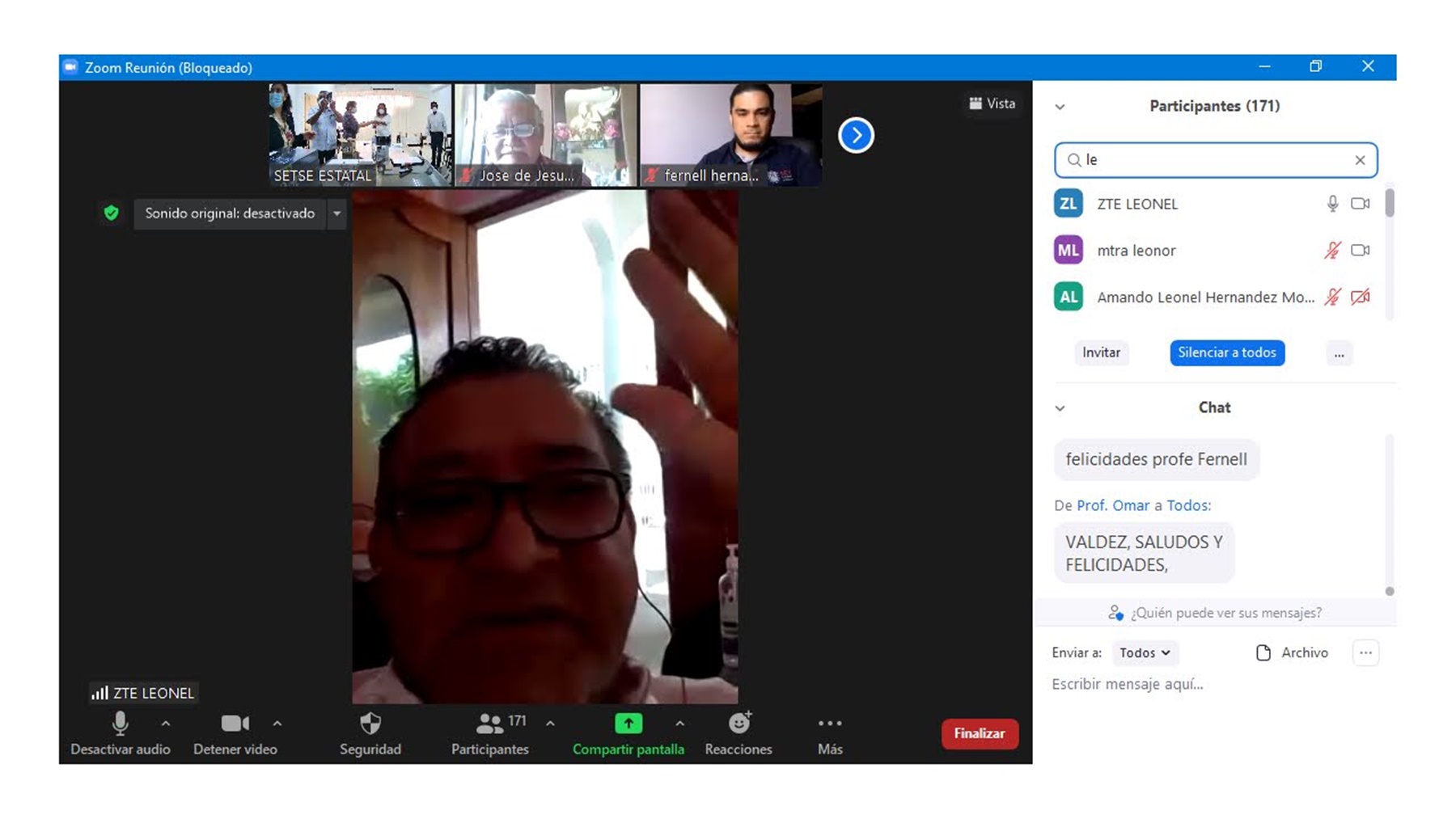End meeting with Finalizar button
The width and height of the screenshot is (1456, 819).
(x=980, y=733)
